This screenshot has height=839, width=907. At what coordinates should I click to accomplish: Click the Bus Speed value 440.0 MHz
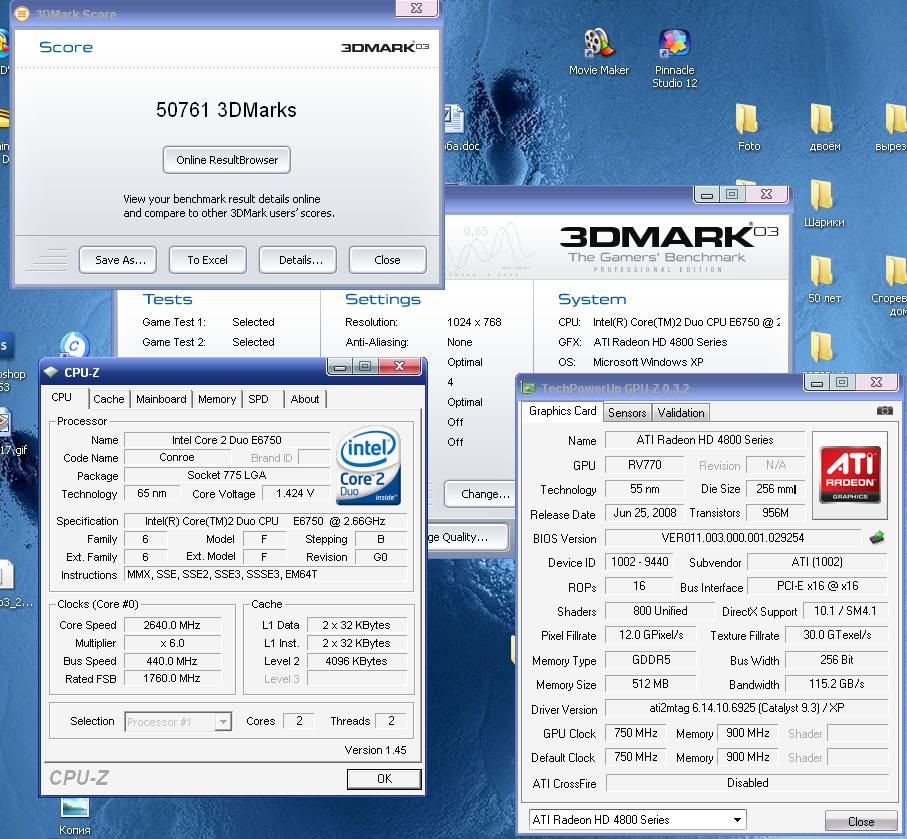click(x=172, y=661)
